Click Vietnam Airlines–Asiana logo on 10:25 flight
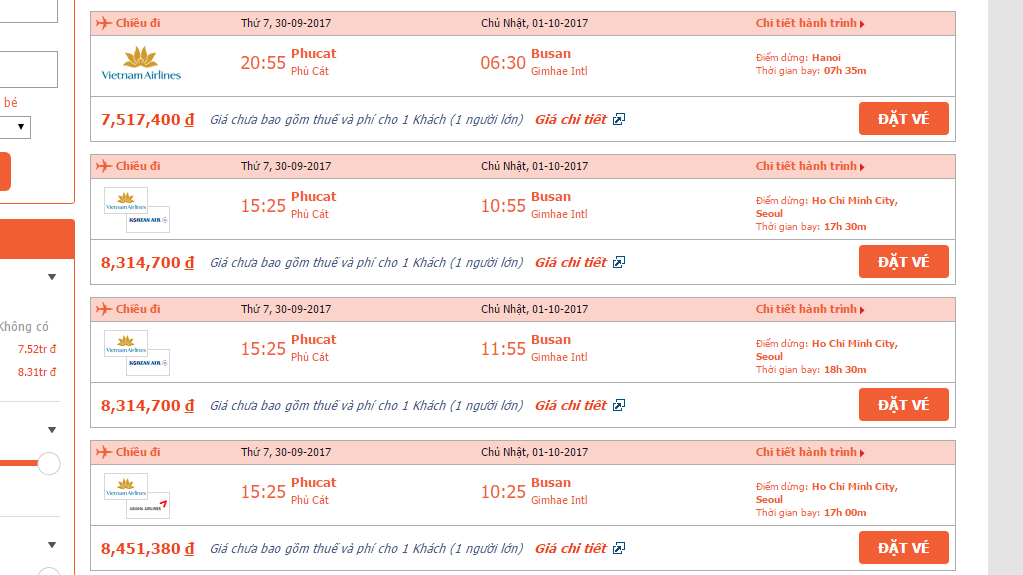This screenshot has width=1023, height=575. pos(137,495)
